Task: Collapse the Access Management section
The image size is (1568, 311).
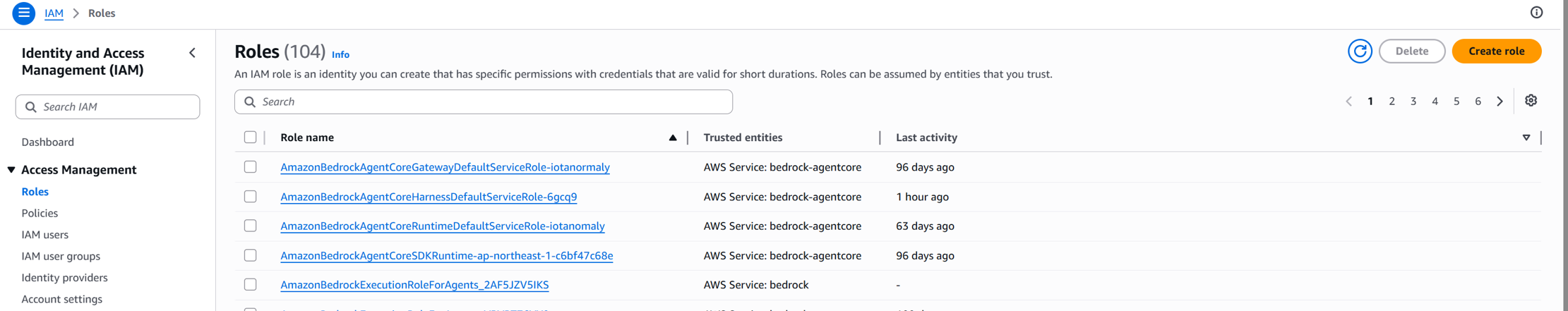Action: (11, 170)
